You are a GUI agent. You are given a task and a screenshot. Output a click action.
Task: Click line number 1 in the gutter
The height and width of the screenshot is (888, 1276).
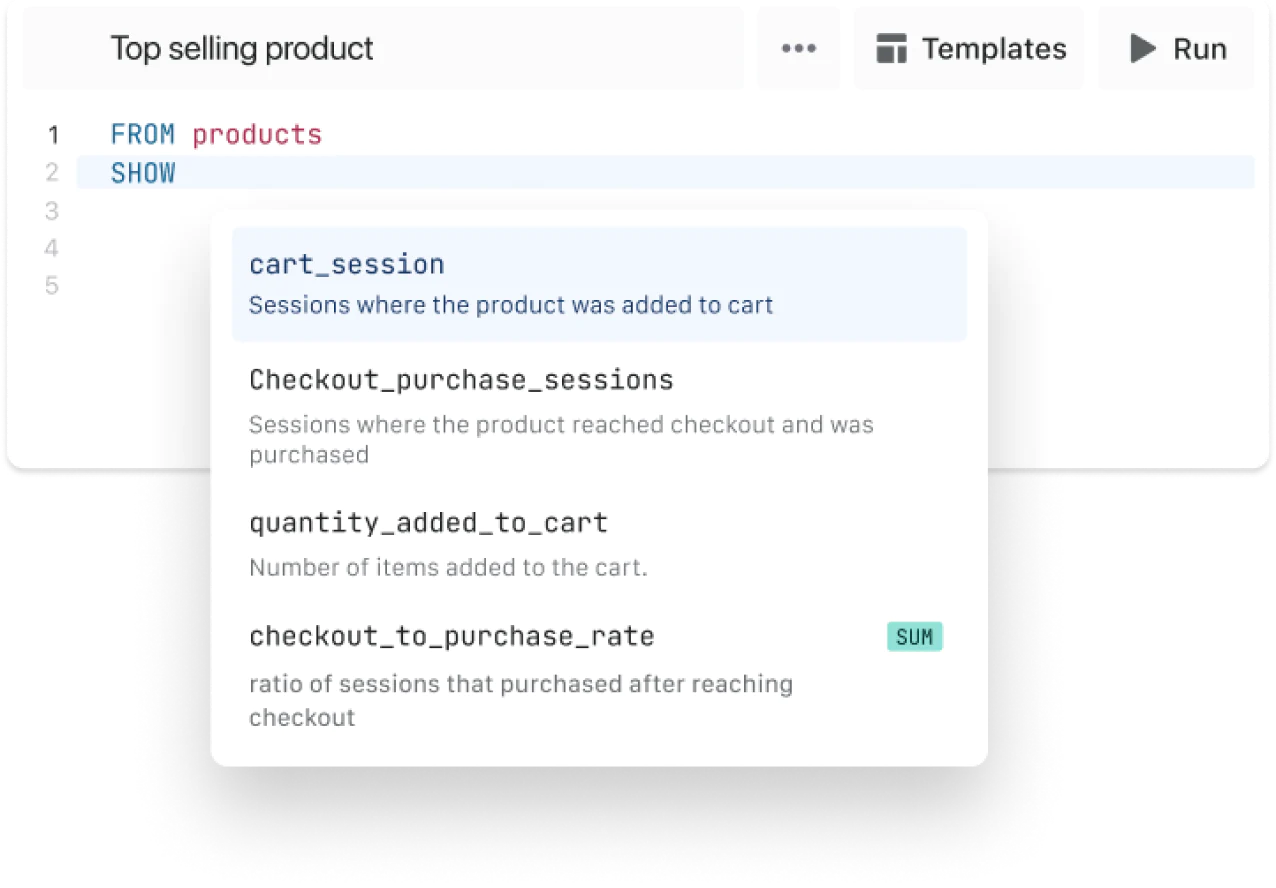pyautogui.click(x=53, y=135)
